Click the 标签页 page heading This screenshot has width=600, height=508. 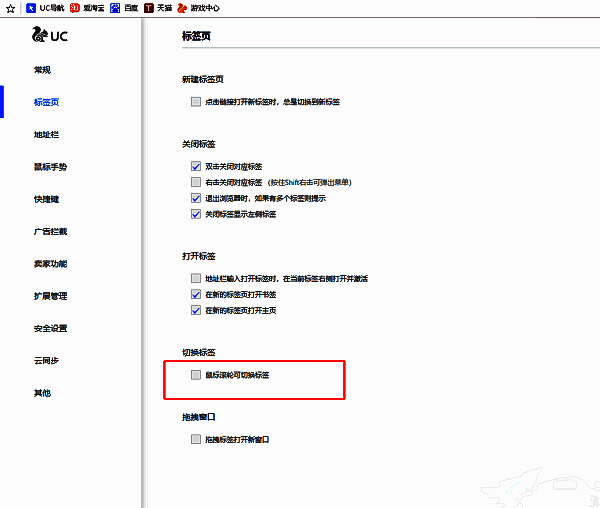[x=196, y=36]
